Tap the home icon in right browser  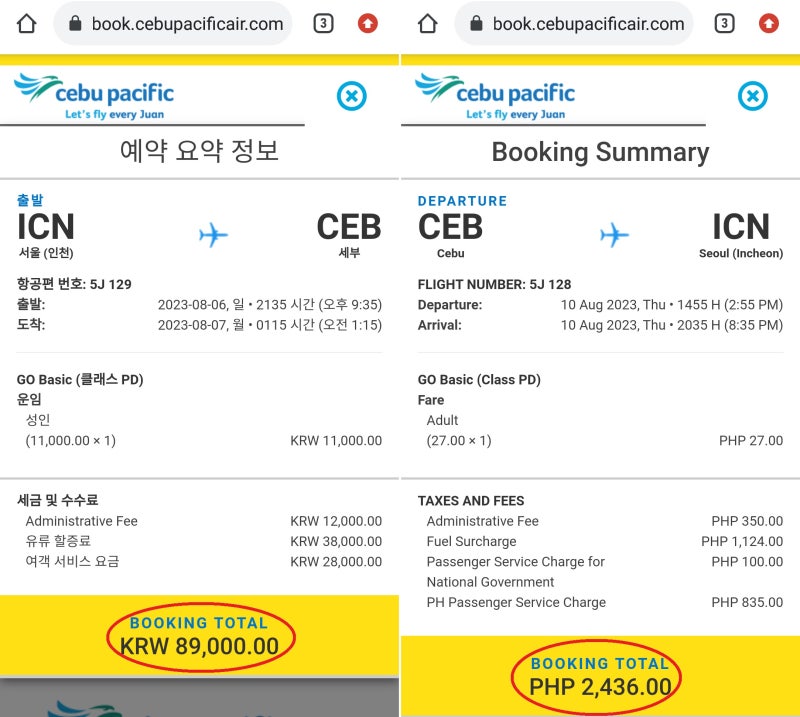click(x=428, y=23)
